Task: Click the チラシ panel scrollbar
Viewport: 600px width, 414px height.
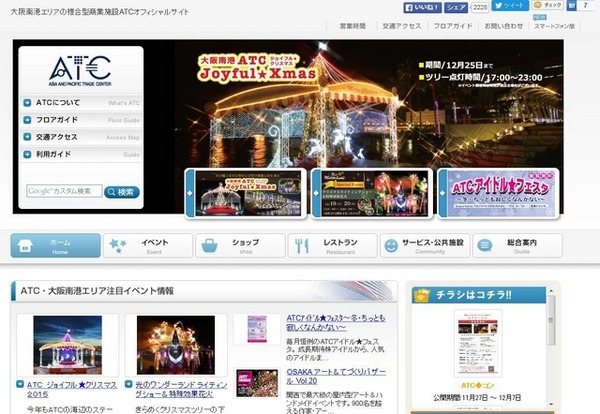Action: coord(551,347)
